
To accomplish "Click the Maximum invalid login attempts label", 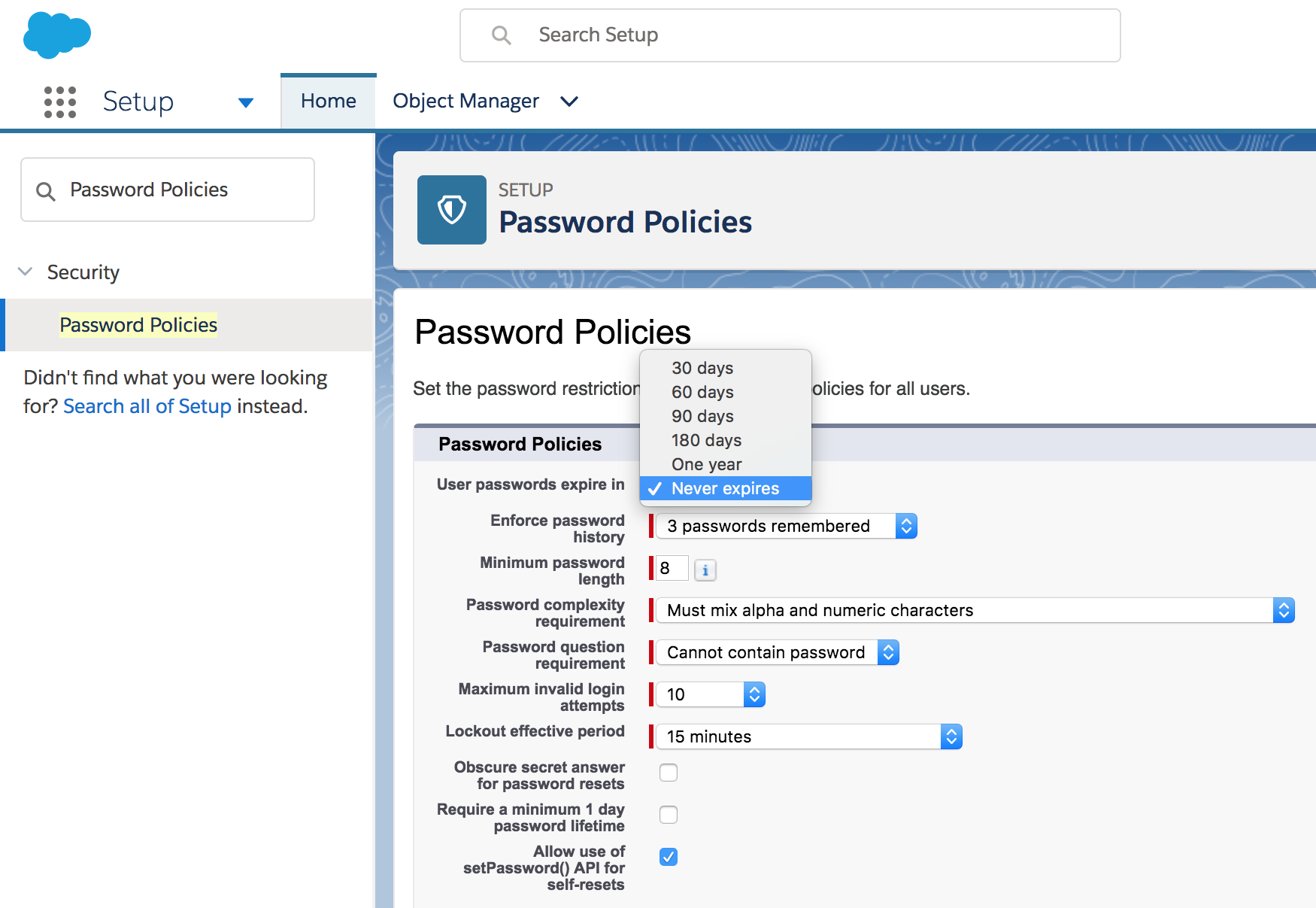I will pyautogui.click(x=541, y=697).
